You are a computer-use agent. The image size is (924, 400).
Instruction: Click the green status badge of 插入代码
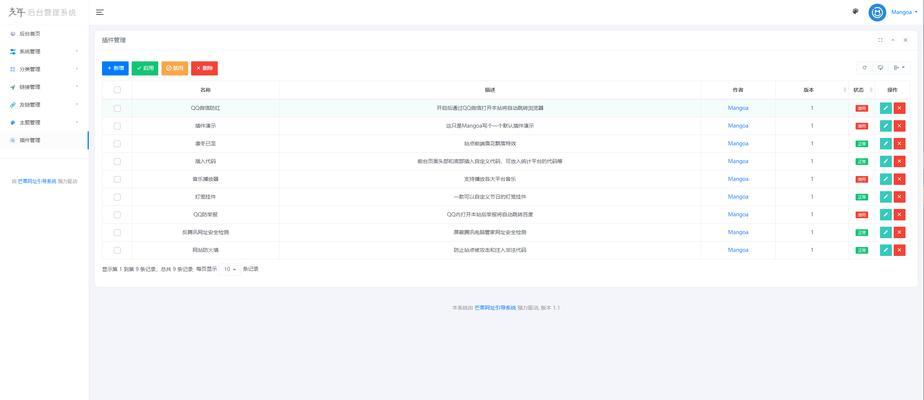tap(862, 161)
